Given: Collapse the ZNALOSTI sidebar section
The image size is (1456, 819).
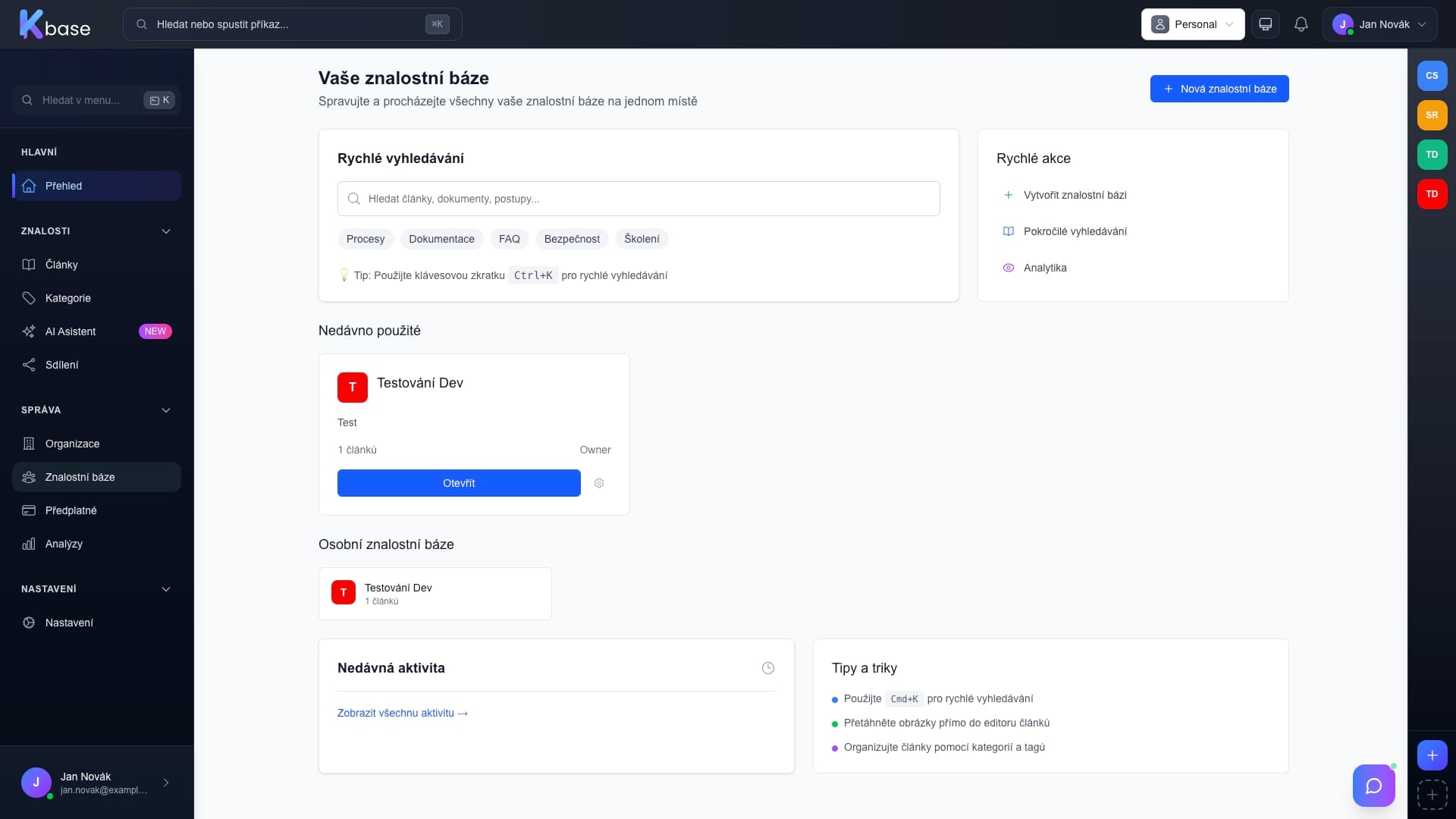Looking at the screenshot, I should (166, 231).
